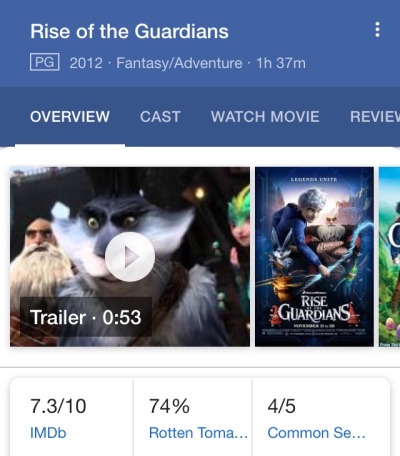This screenshot has height=456, width=400.
Task: Switch to the Cast tab
Action: 160,117
